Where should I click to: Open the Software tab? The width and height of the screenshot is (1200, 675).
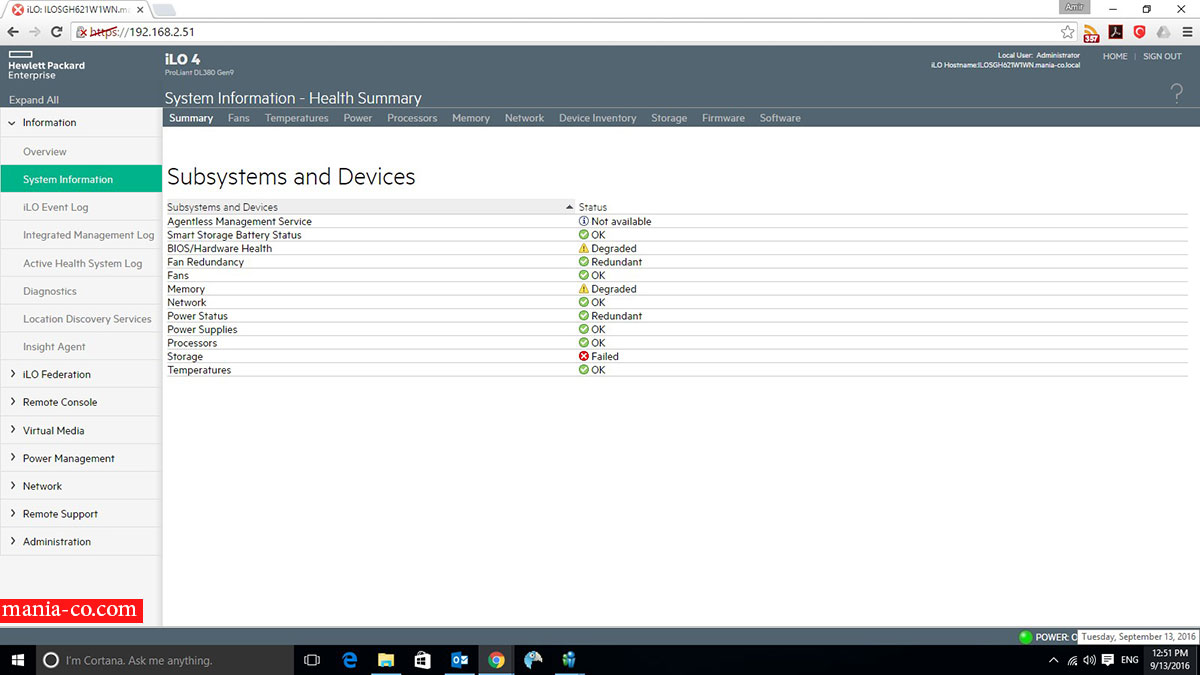780,118
